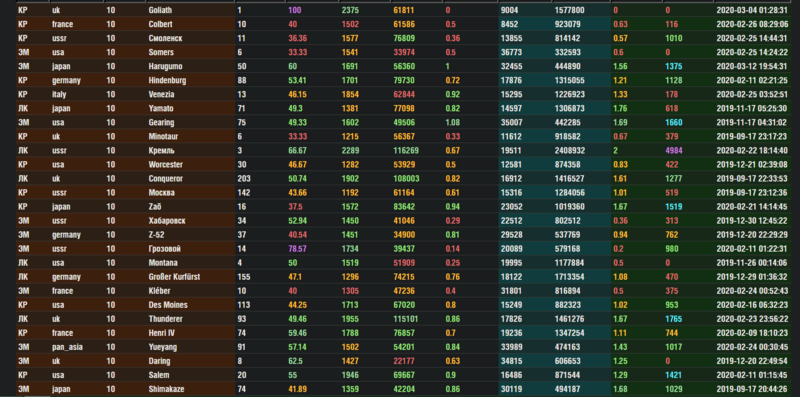The height and width of the screenshot is (397, 800).
Task: Select the Z-52 ship entry
Action: [156, 235]
